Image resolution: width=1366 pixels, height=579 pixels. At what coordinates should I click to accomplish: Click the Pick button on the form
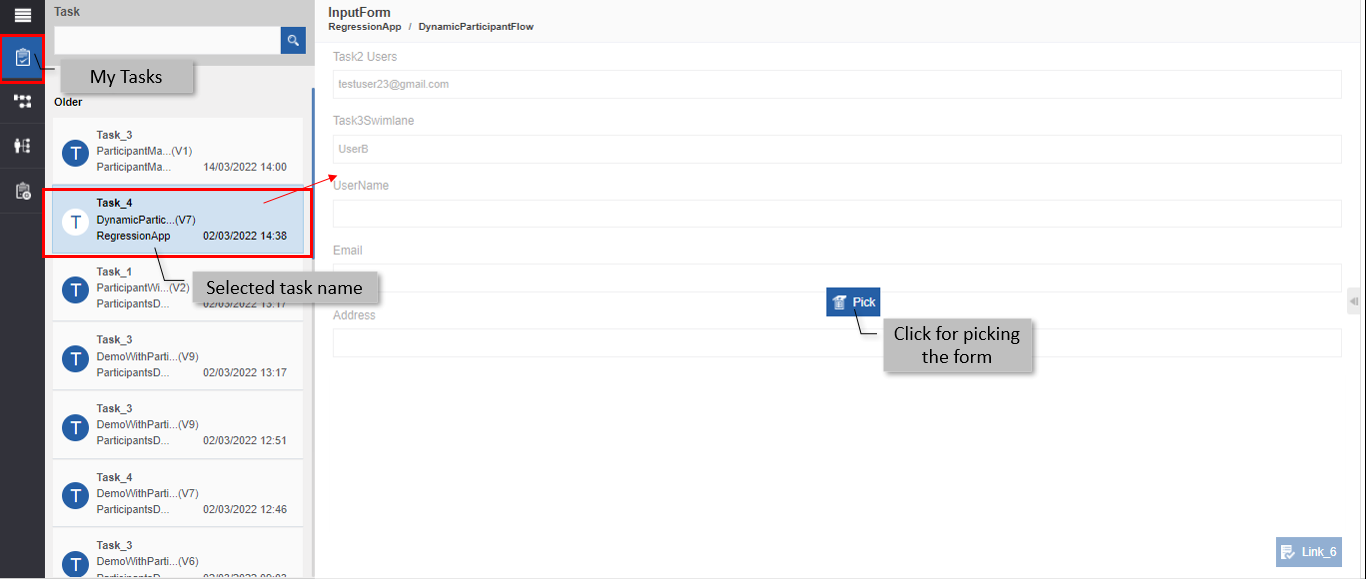pos(853,301)
